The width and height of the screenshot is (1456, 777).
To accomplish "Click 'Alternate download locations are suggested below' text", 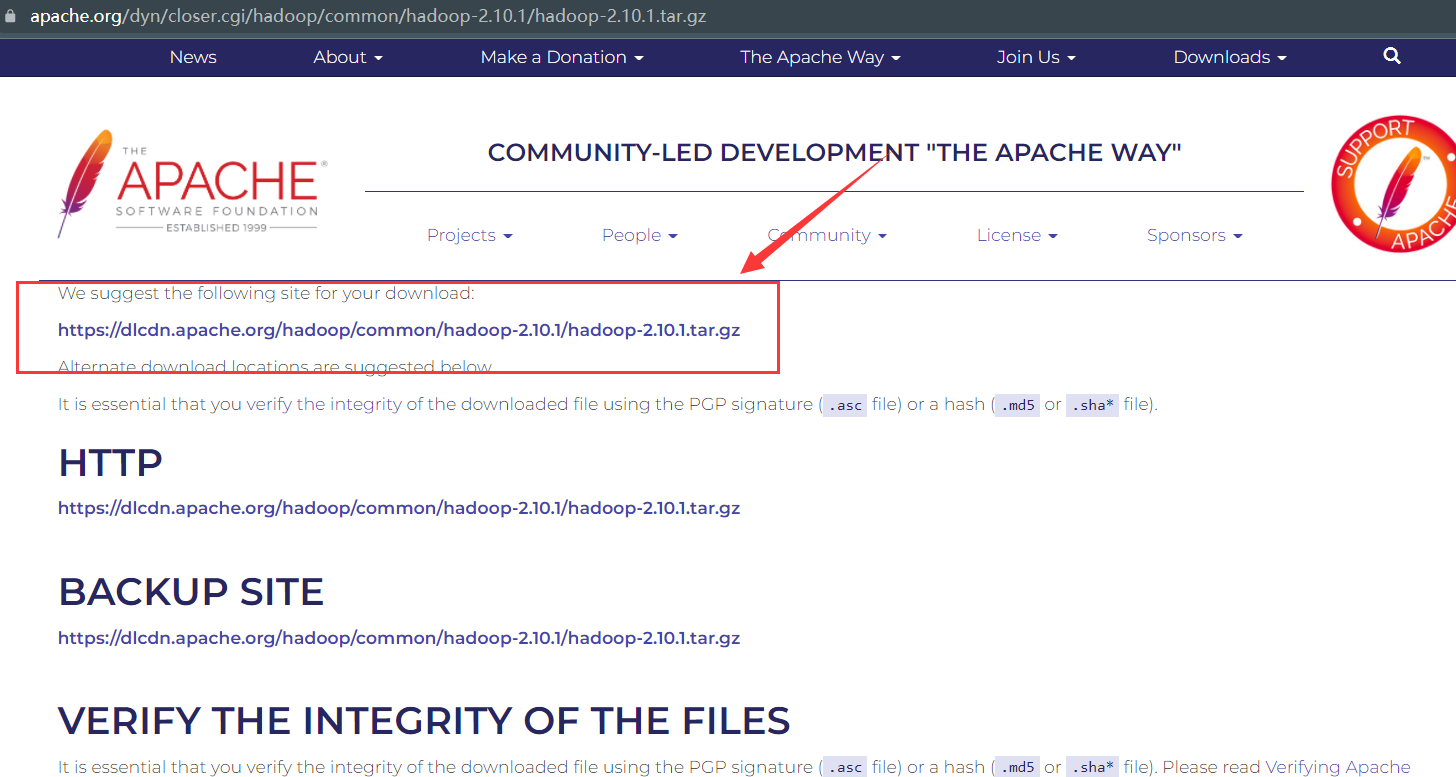I will coord(276,367).
